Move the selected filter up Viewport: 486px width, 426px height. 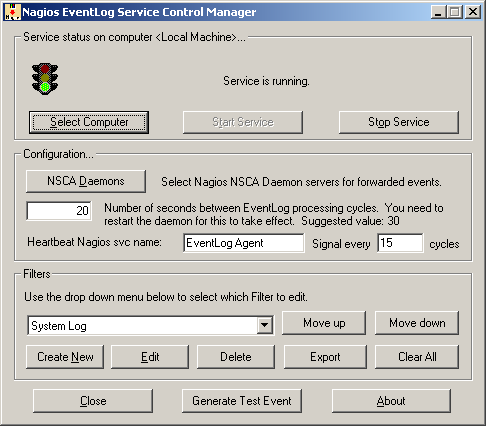324,323
